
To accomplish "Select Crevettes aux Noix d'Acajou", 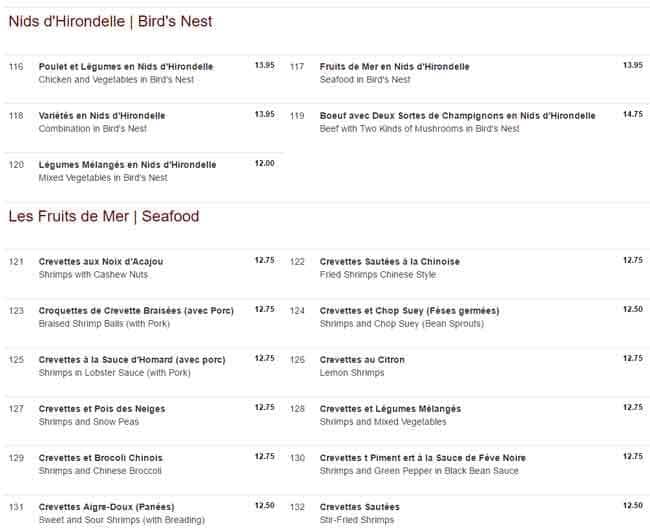I will click(101, 262).
